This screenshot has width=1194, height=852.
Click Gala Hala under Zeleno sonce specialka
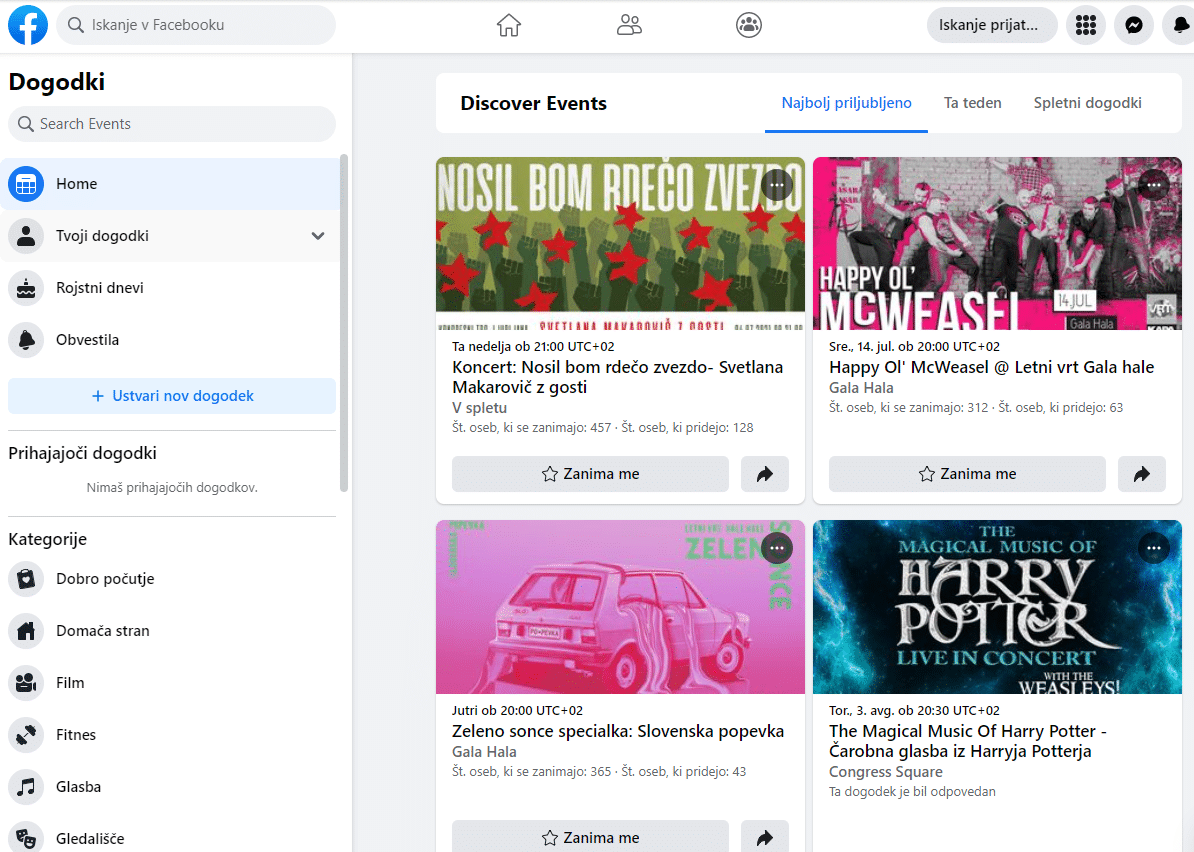click(x=484, y=751)
